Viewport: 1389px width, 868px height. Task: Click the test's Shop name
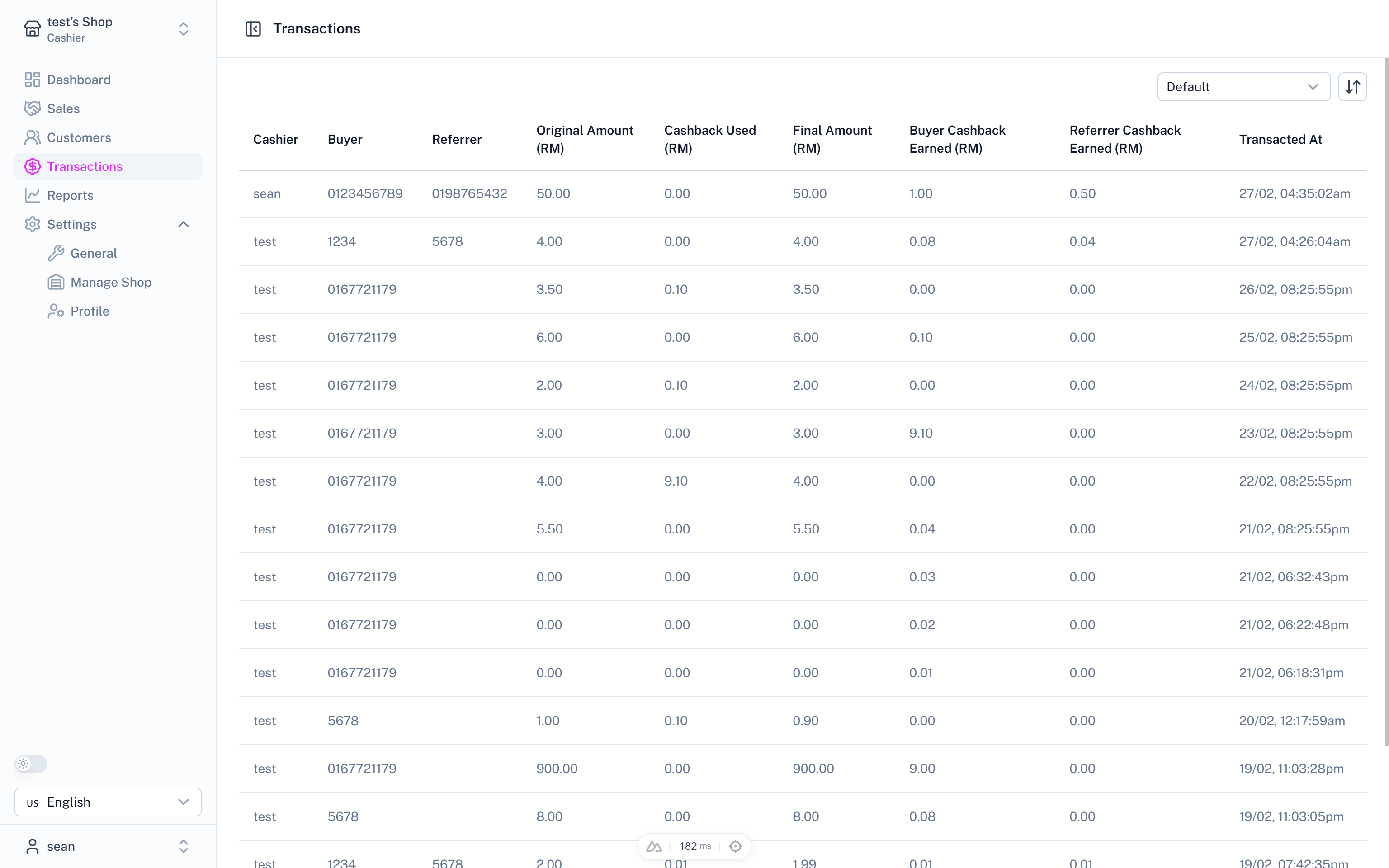80,22
